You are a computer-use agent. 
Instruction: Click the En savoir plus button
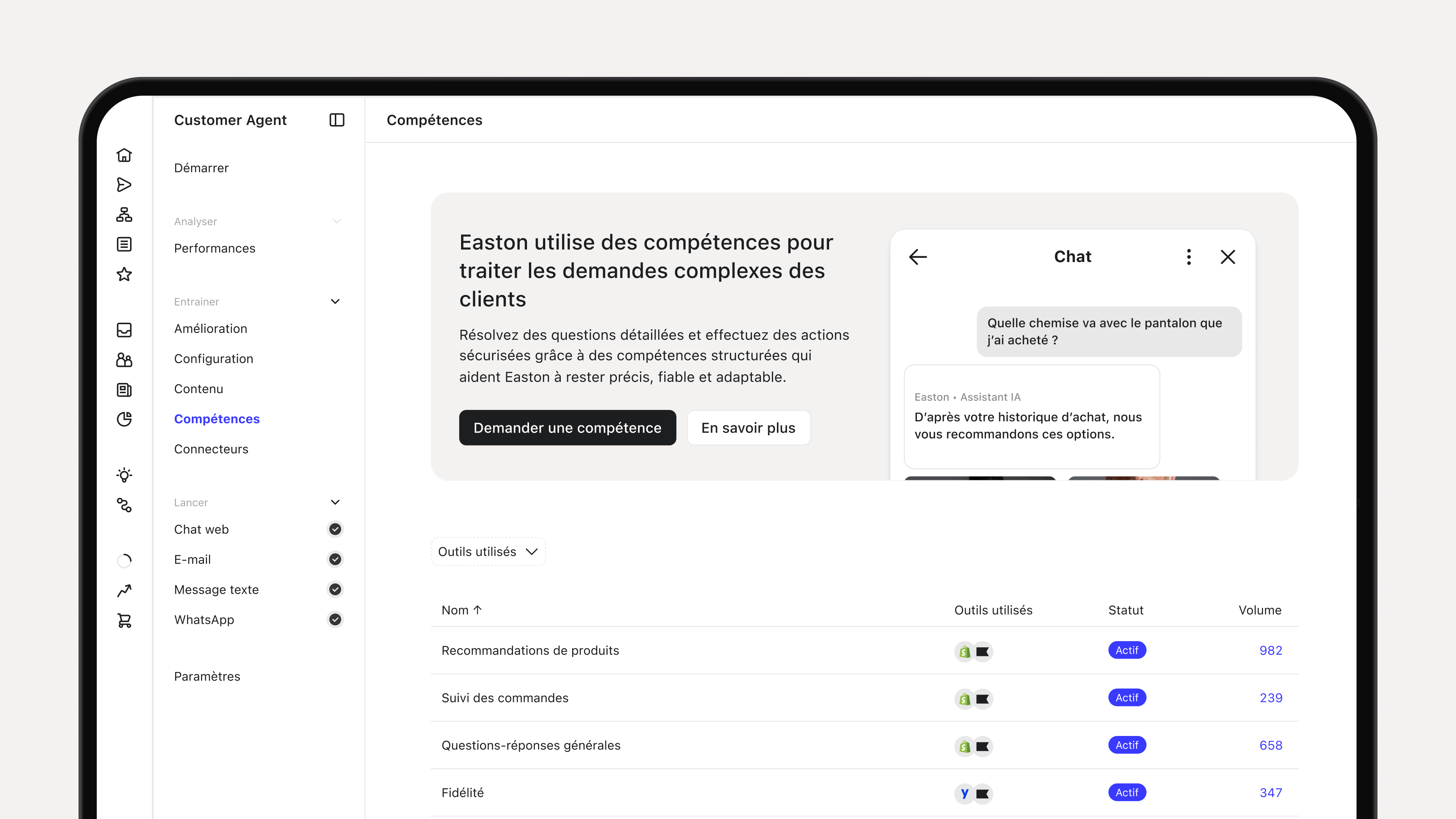pyautogui.click(x=748, y=428)
